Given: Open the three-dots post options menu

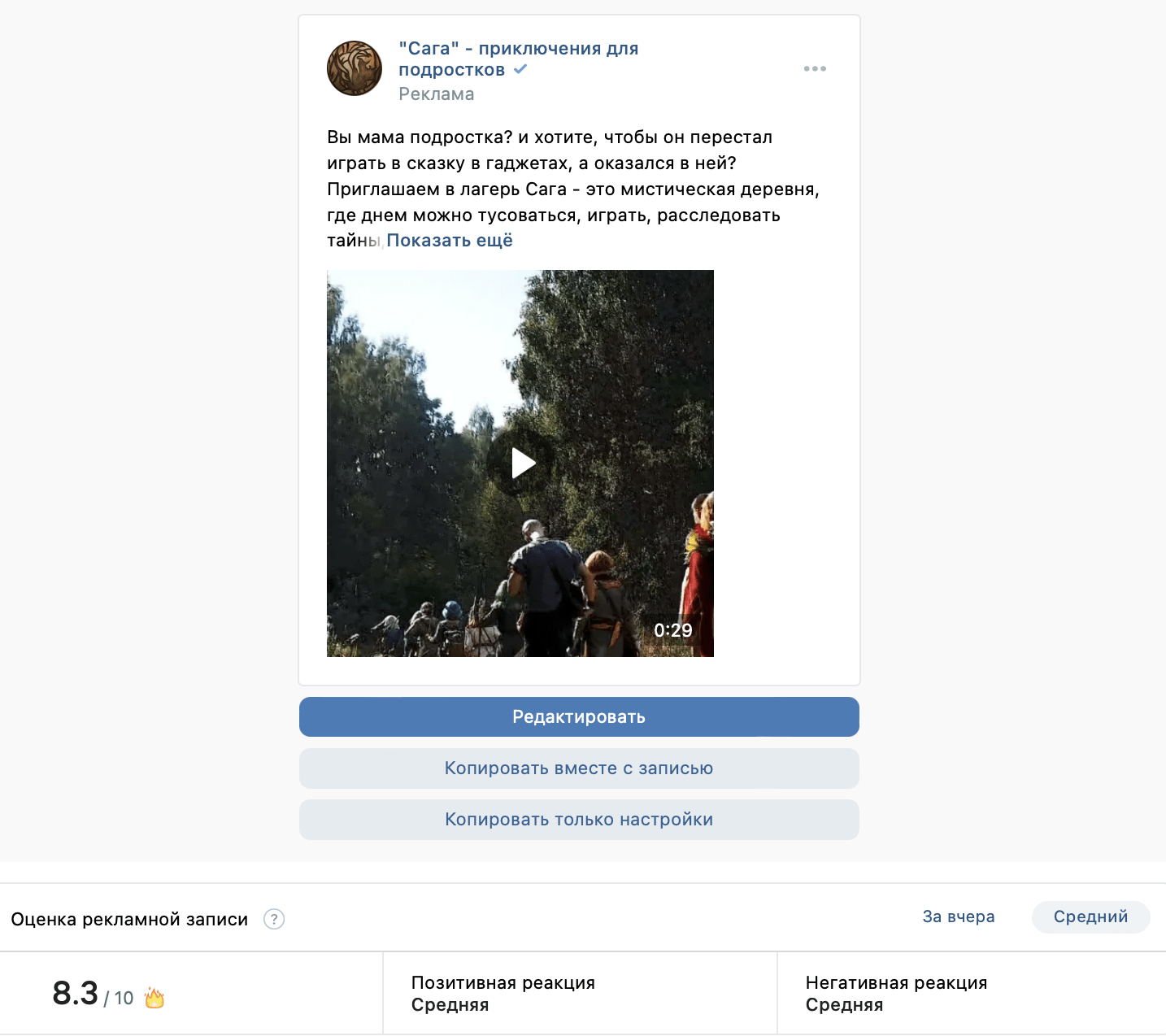Looking at the screenshot, I should (815, 69).
